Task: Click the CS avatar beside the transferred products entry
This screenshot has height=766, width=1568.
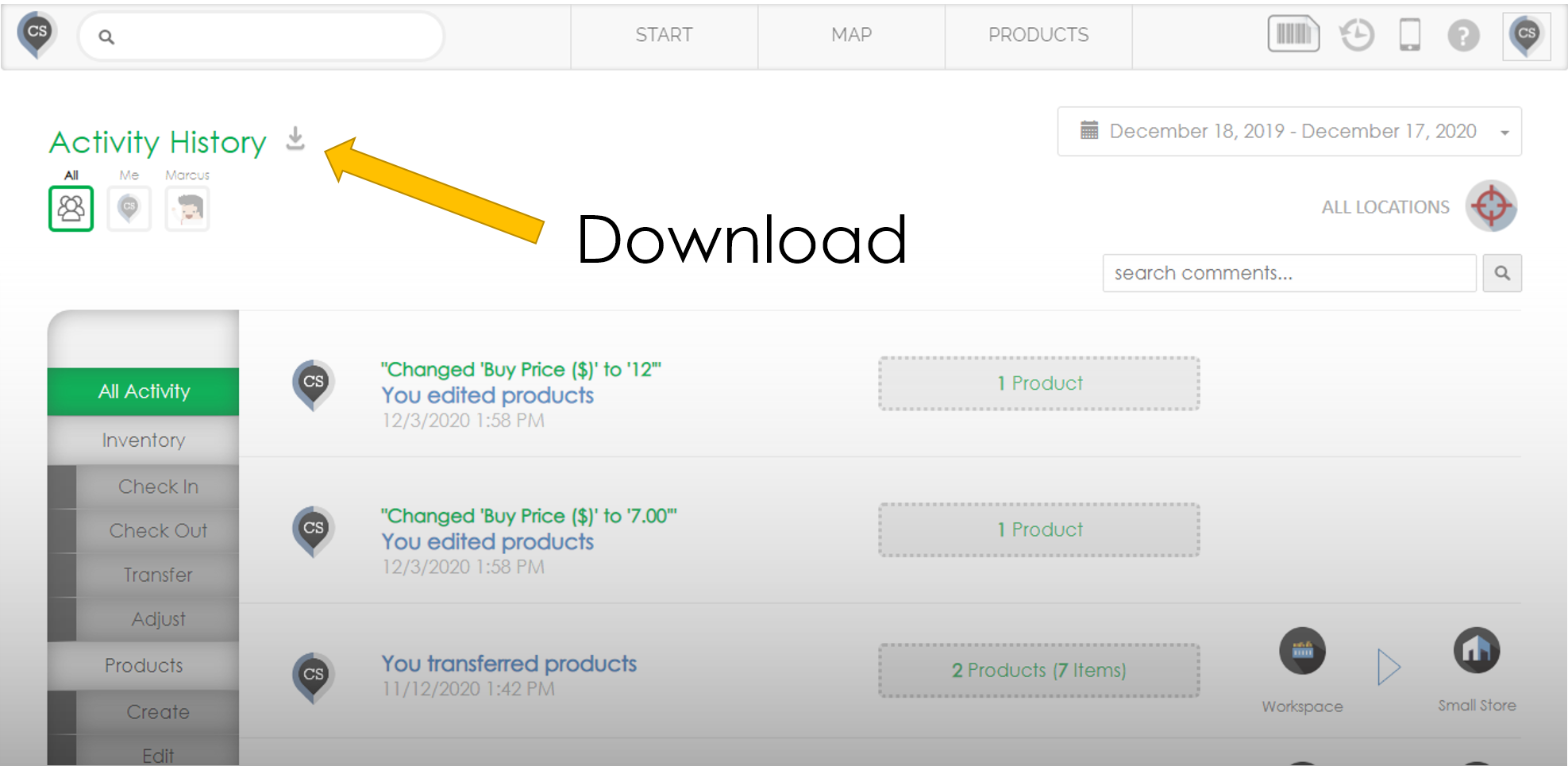Action: pos(314,678)
